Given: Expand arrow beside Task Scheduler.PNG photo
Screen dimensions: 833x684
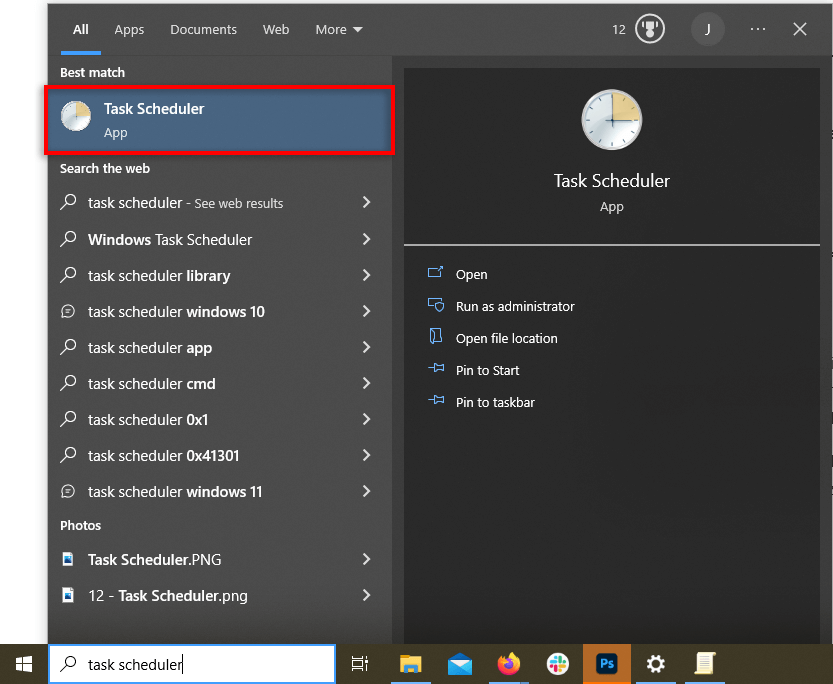Looking at the screenshot, I should [x=366, y=560].
